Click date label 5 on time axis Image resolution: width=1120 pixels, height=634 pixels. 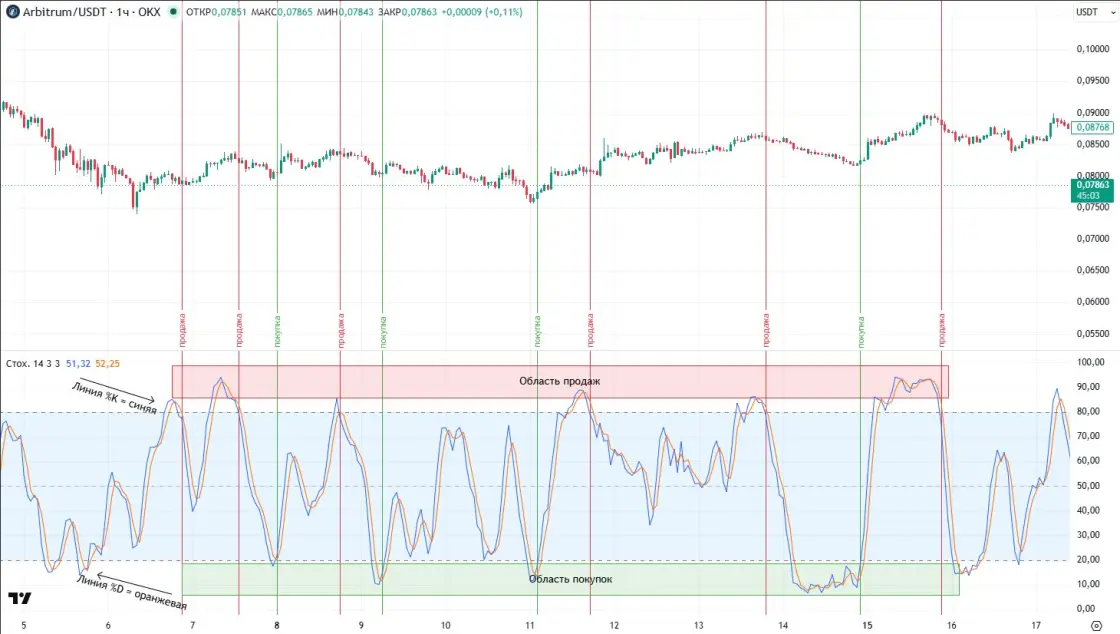point(24,625)
